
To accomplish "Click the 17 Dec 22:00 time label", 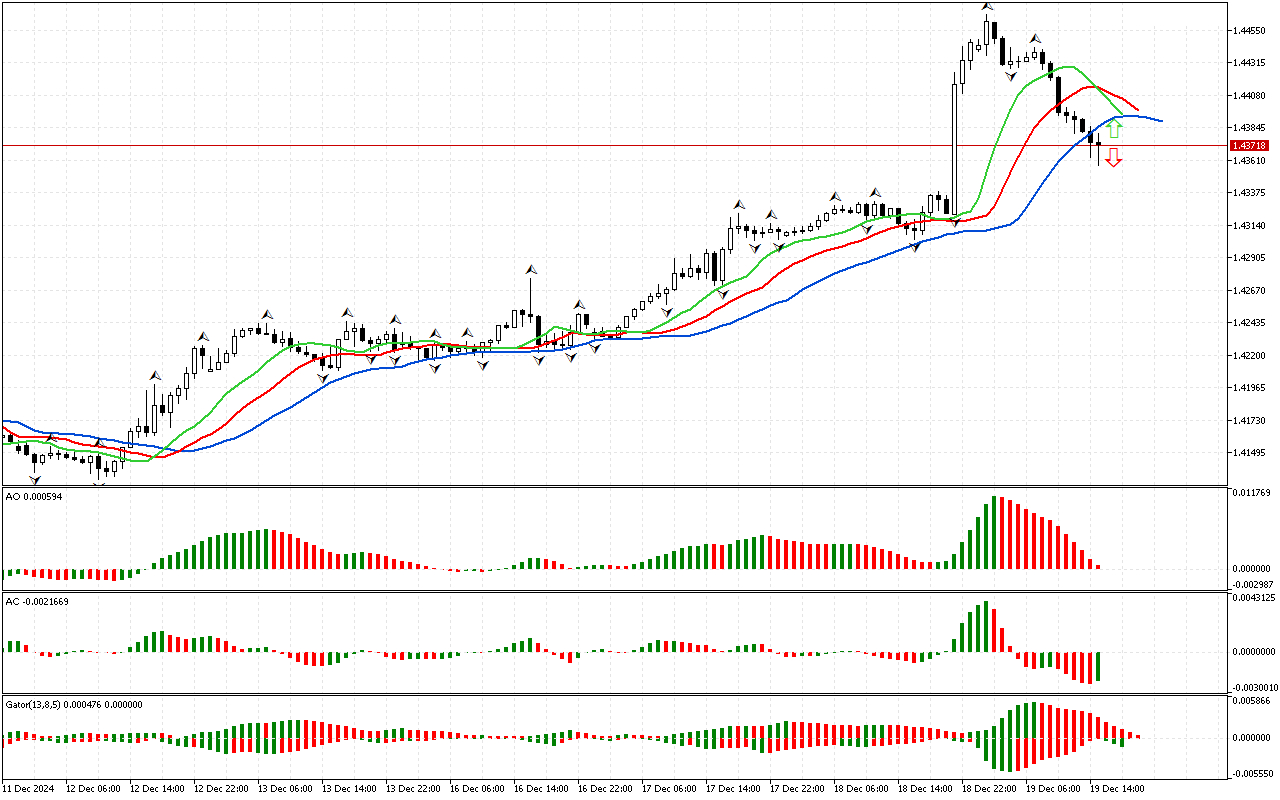I will coord(798,789).
